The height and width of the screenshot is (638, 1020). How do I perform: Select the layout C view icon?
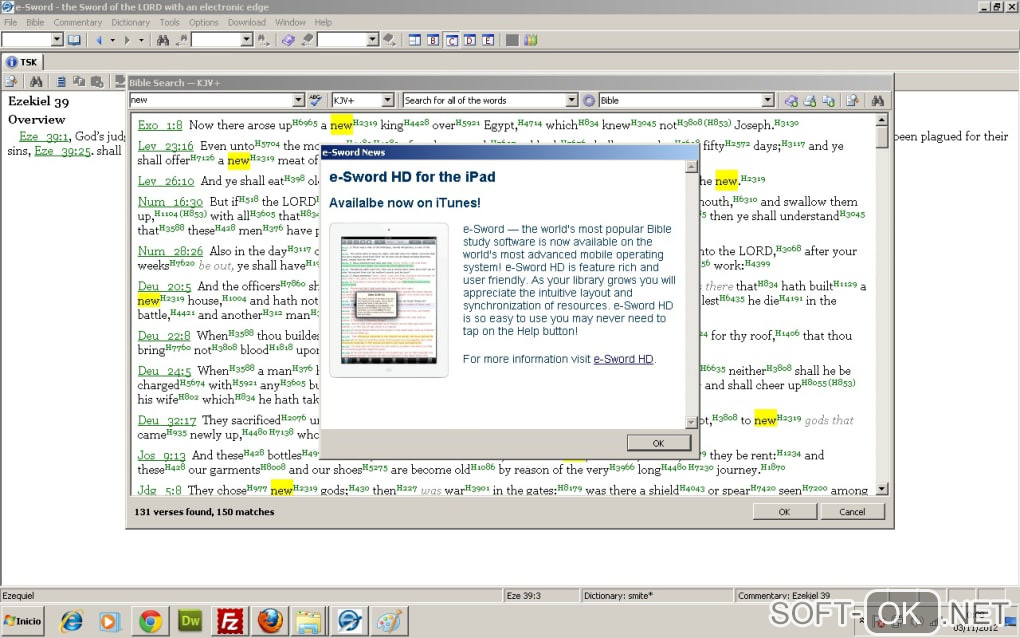pyautogui.click(x=451, y=40)
